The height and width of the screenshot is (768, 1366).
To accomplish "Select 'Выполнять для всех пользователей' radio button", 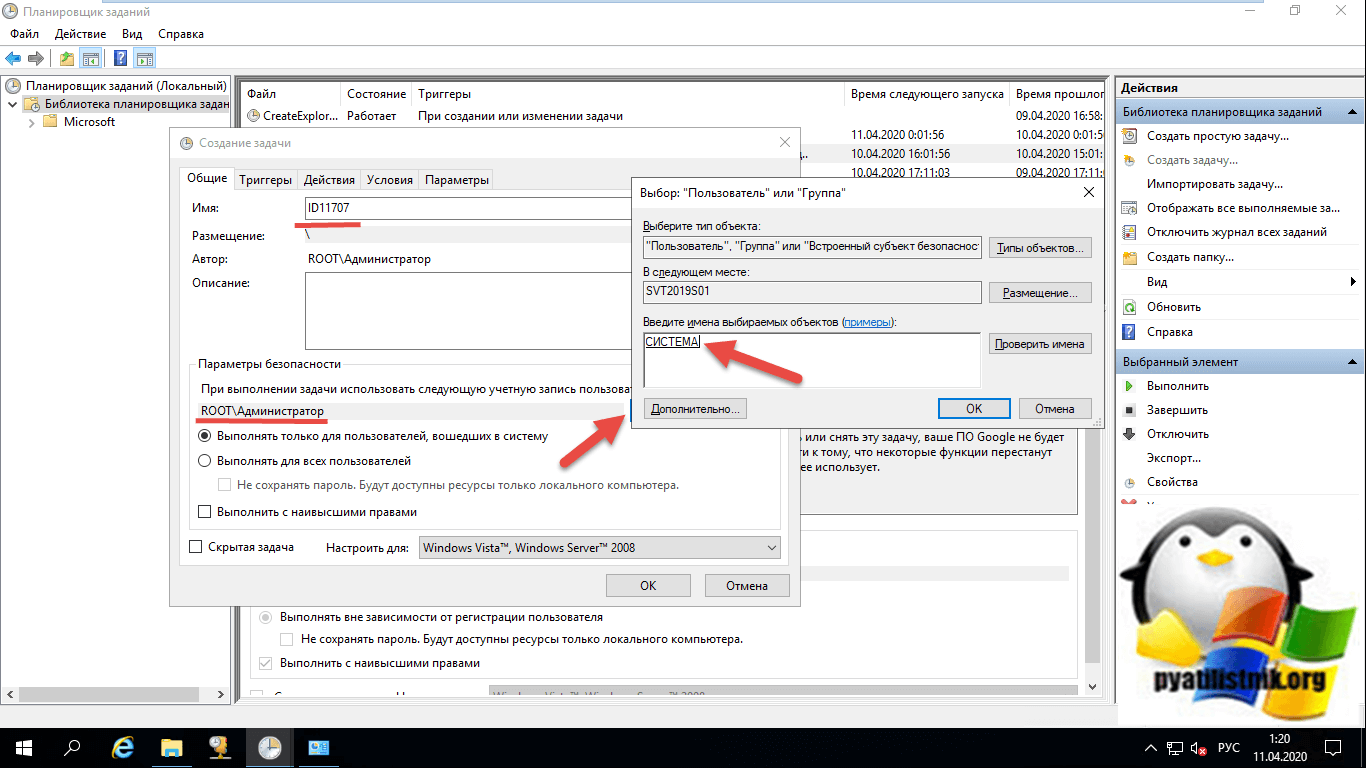I will pos(205,461).
